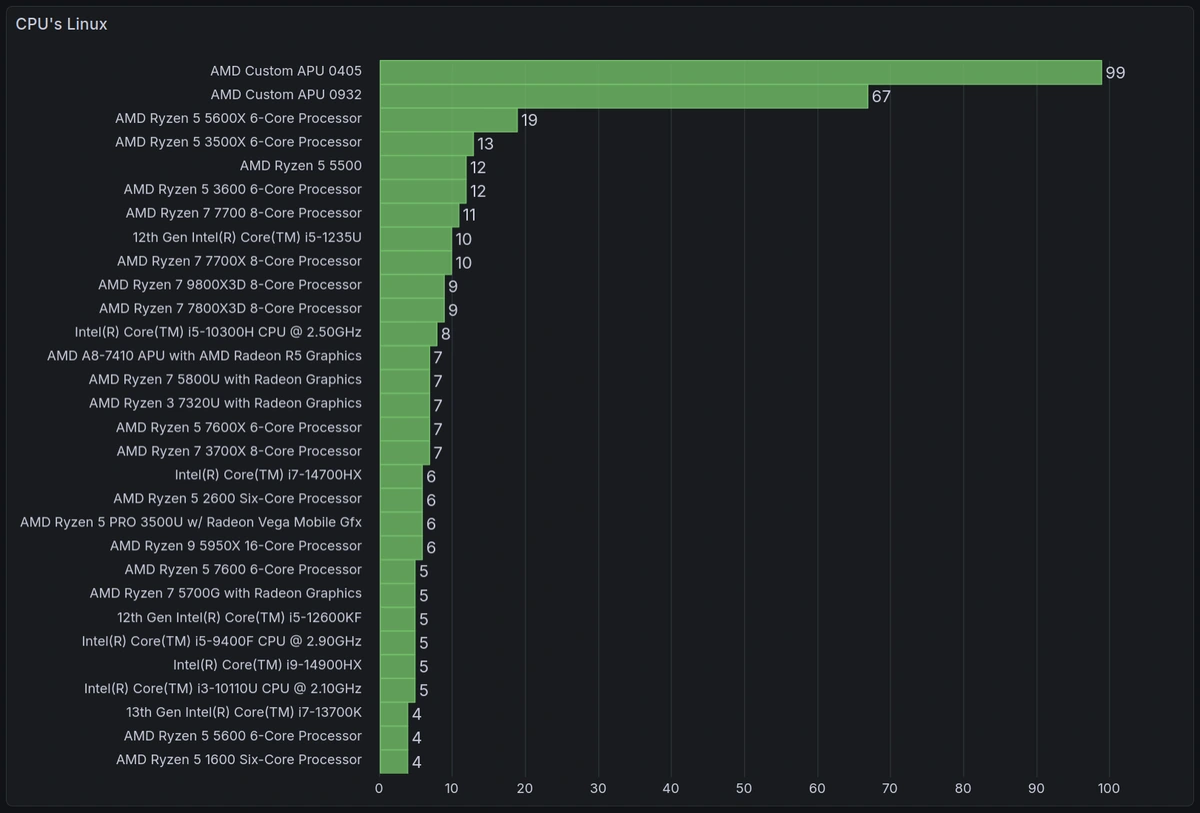Click the AMD Ryzen 7 7700 8-Core bar

coord(419,214)
